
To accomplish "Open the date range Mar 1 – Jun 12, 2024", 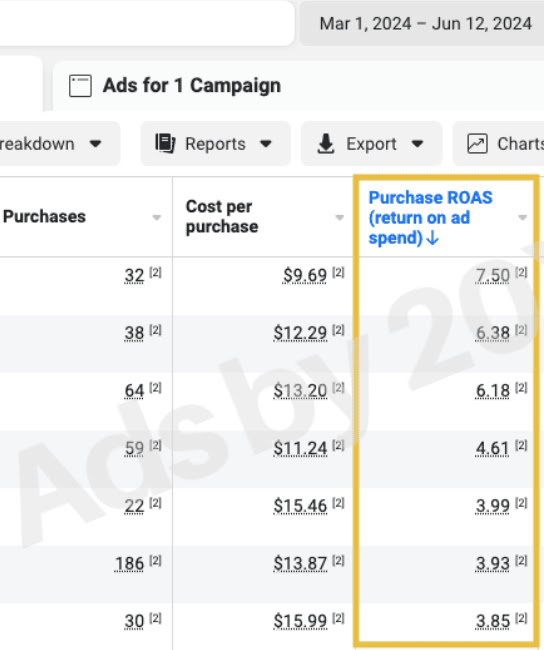I will (425, 24).
